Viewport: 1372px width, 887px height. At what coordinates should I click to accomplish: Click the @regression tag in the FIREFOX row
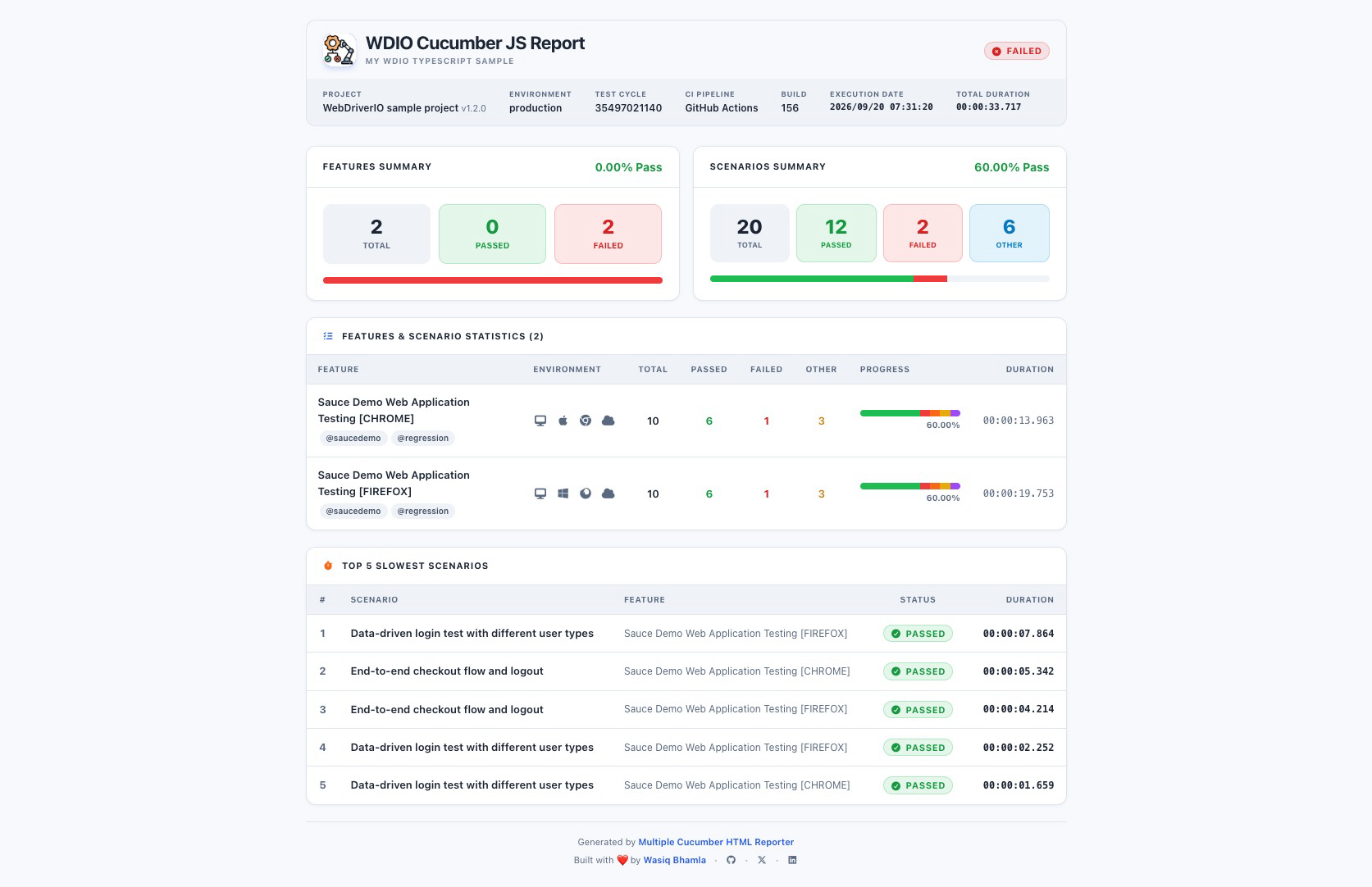[423, 511]
